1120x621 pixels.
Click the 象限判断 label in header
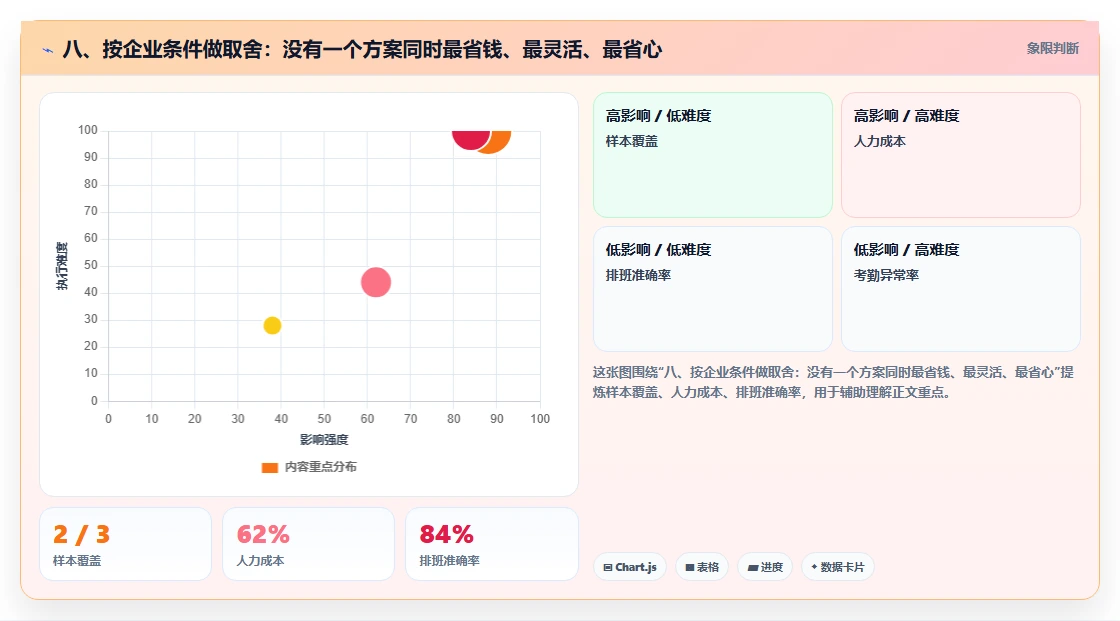coord(1052,49)
